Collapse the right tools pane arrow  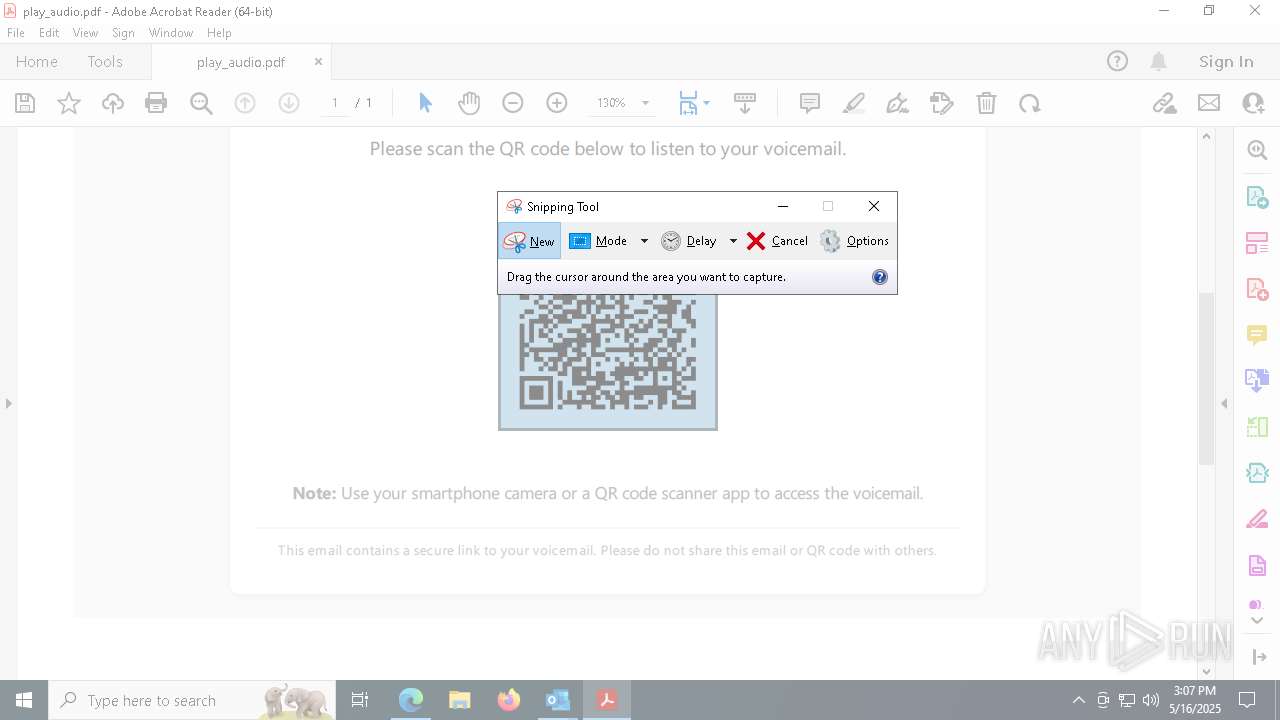point(1224,404)
